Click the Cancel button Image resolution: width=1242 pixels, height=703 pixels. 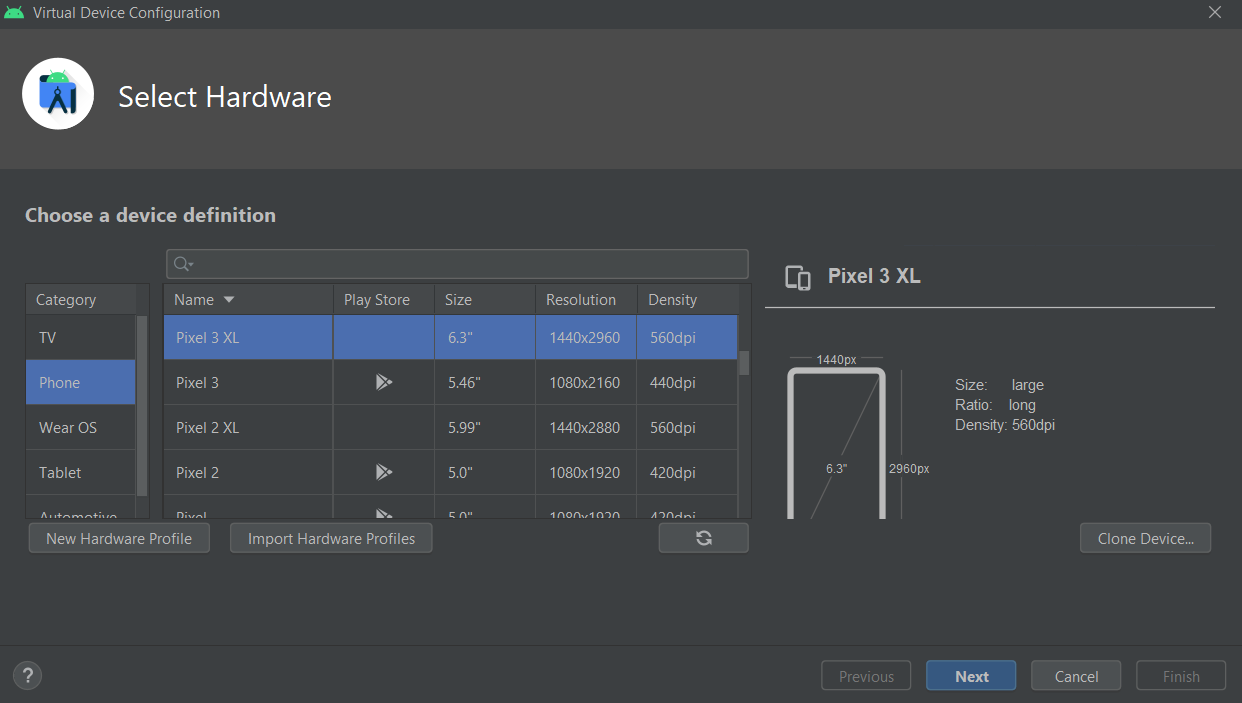point(1076,676)
